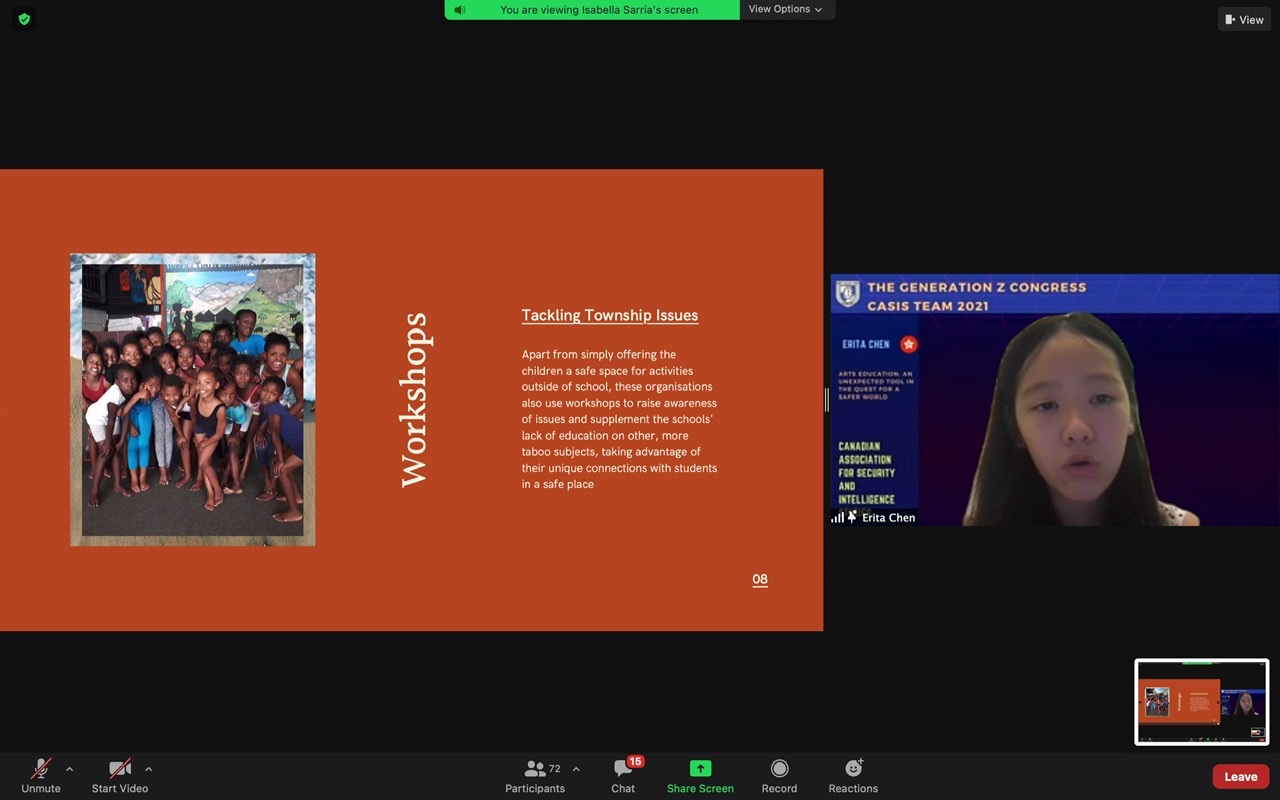Open the Reactions emoji menu
The height and width of the screenshot is (800, 1280).
point(853,769)
